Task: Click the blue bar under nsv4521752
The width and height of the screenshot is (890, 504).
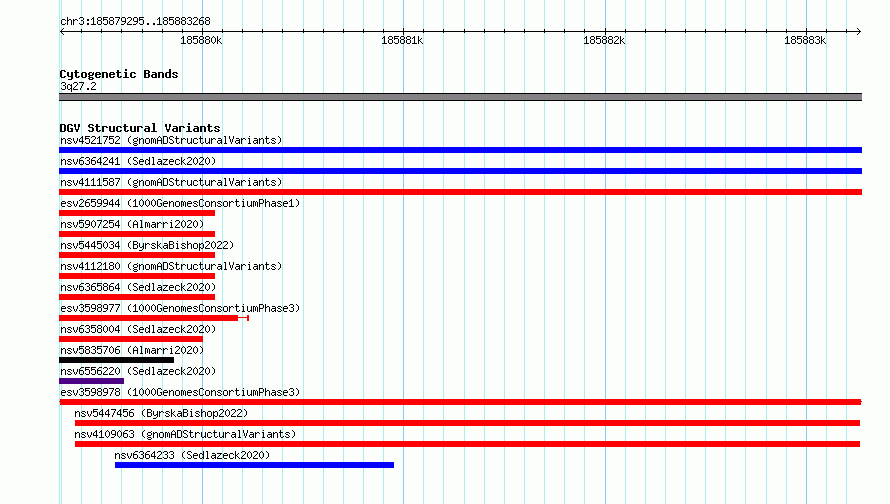Action: click(x=460, y=150)
